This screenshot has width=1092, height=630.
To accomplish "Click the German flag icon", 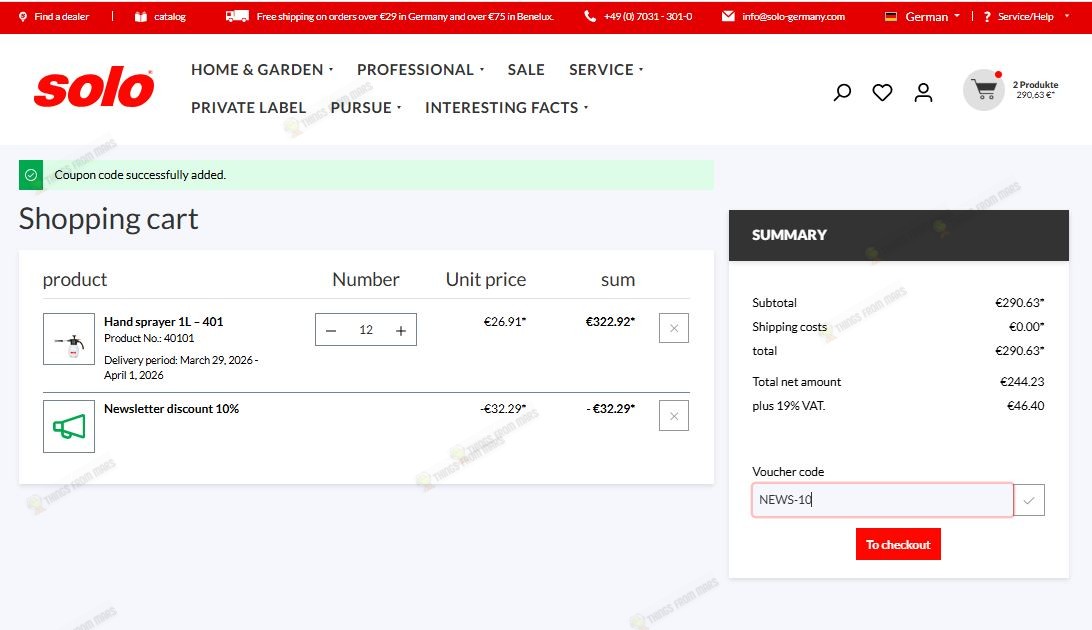I will [x=891, y=16].
